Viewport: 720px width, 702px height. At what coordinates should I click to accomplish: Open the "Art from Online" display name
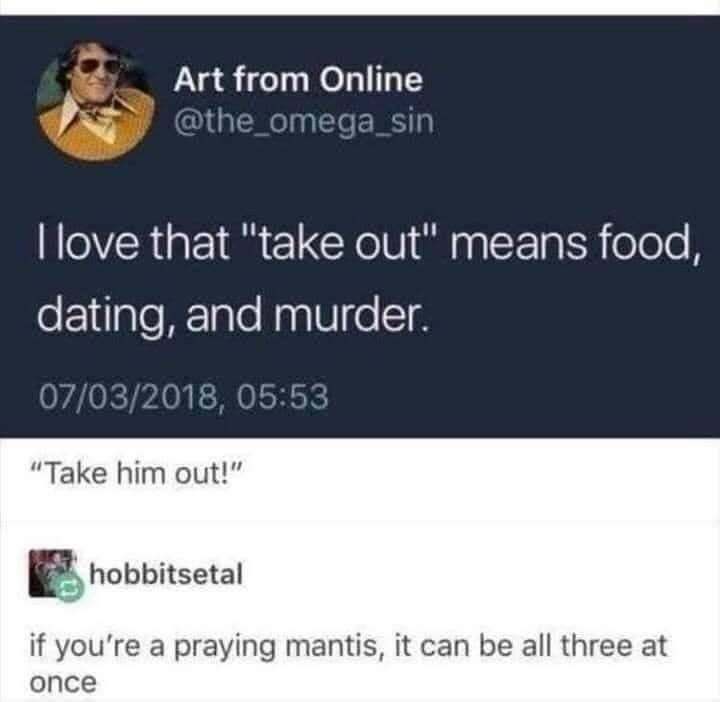pos(298,78)
